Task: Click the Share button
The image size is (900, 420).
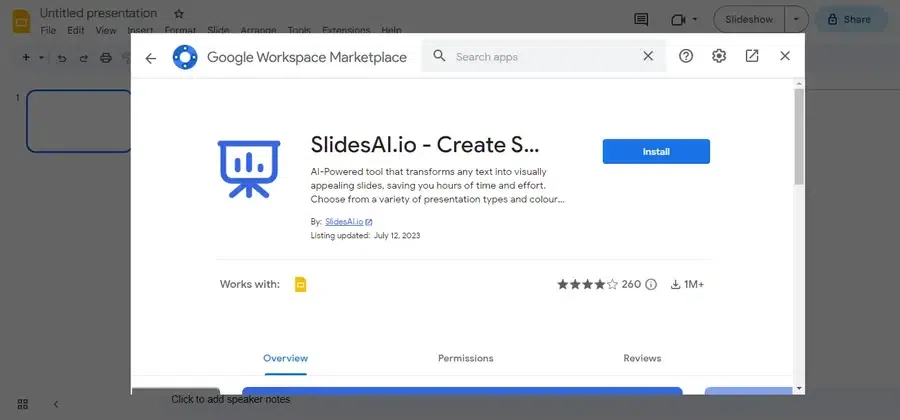Action: [849, 20]
